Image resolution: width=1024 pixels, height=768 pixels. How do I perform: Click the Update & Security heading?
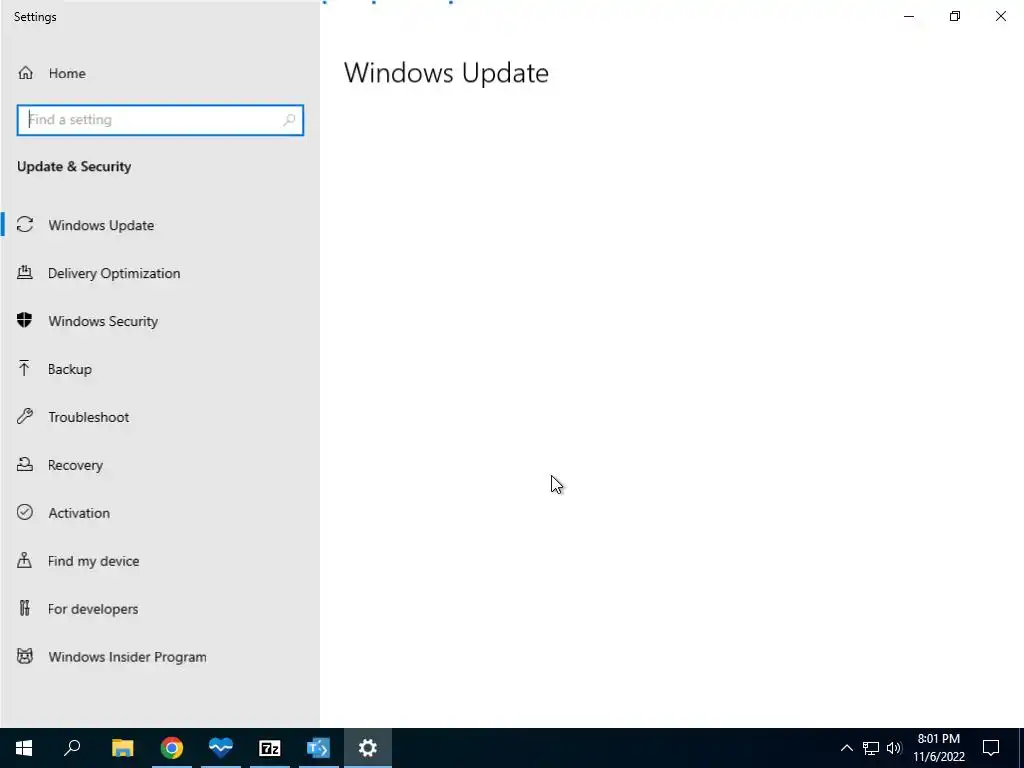(74, 167)
